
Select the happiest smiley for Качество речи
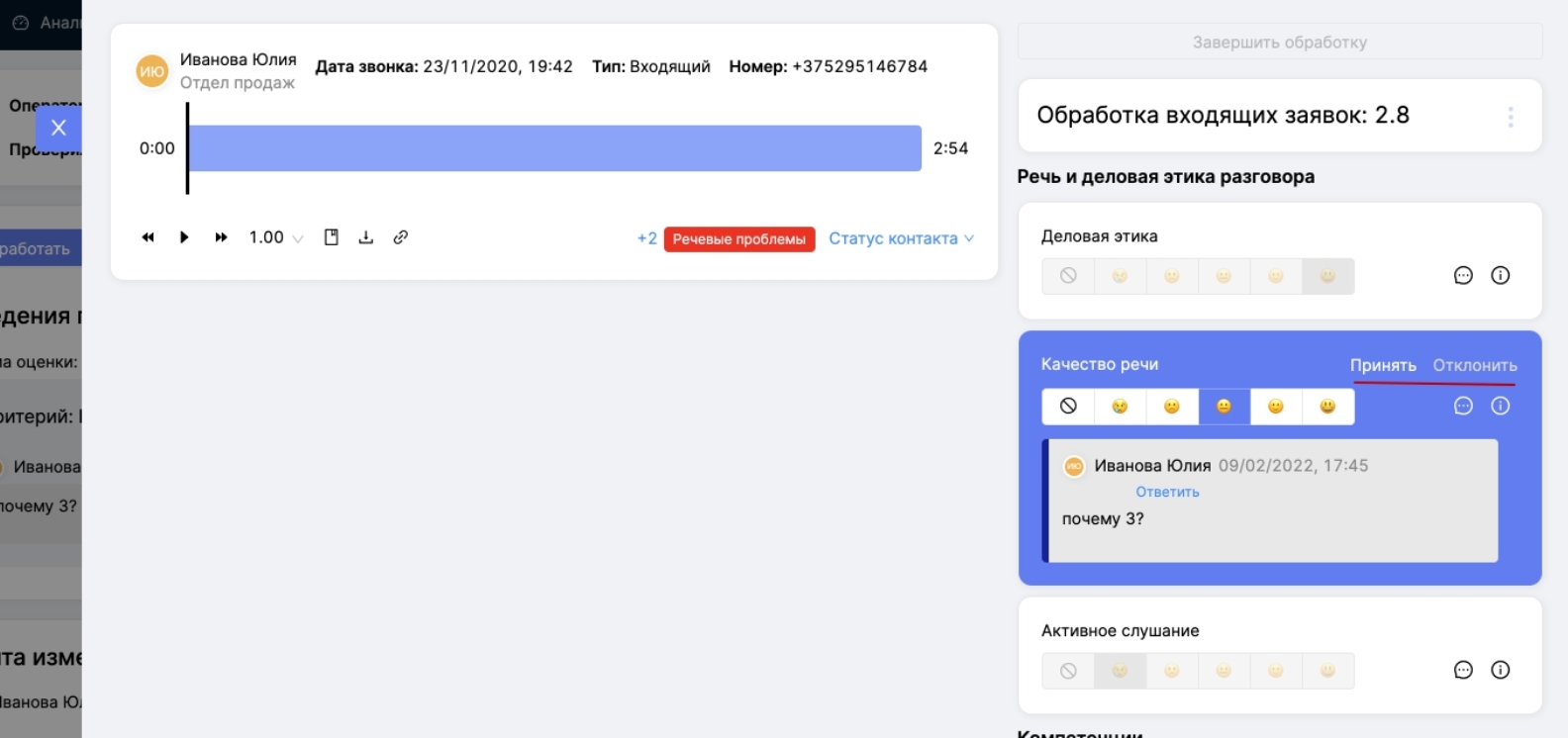click(x=1327, y=407)
